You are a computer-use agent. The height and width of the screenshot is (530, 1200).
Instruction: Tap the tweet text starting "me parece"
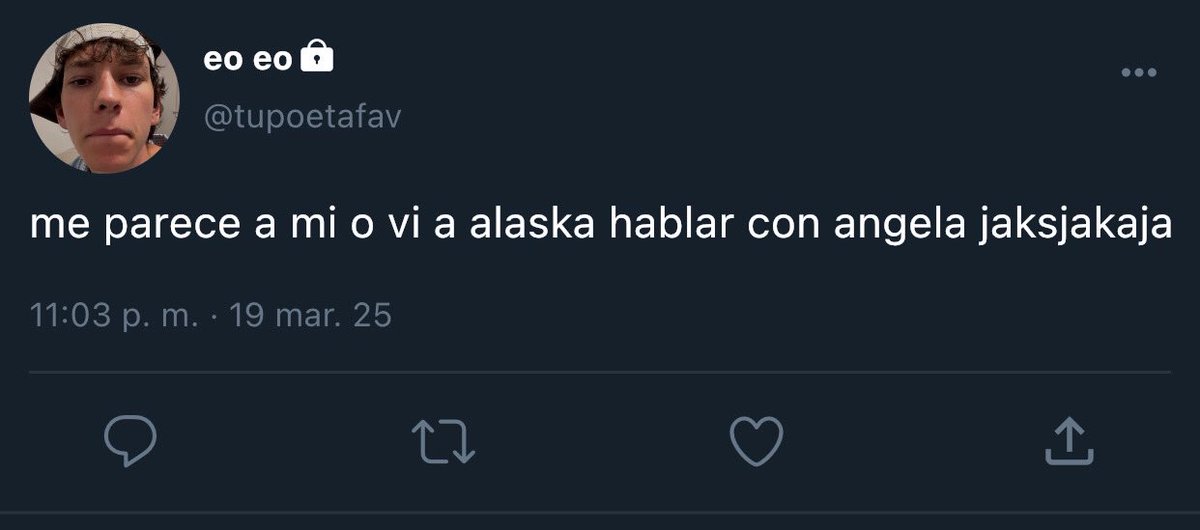(600, 224)
